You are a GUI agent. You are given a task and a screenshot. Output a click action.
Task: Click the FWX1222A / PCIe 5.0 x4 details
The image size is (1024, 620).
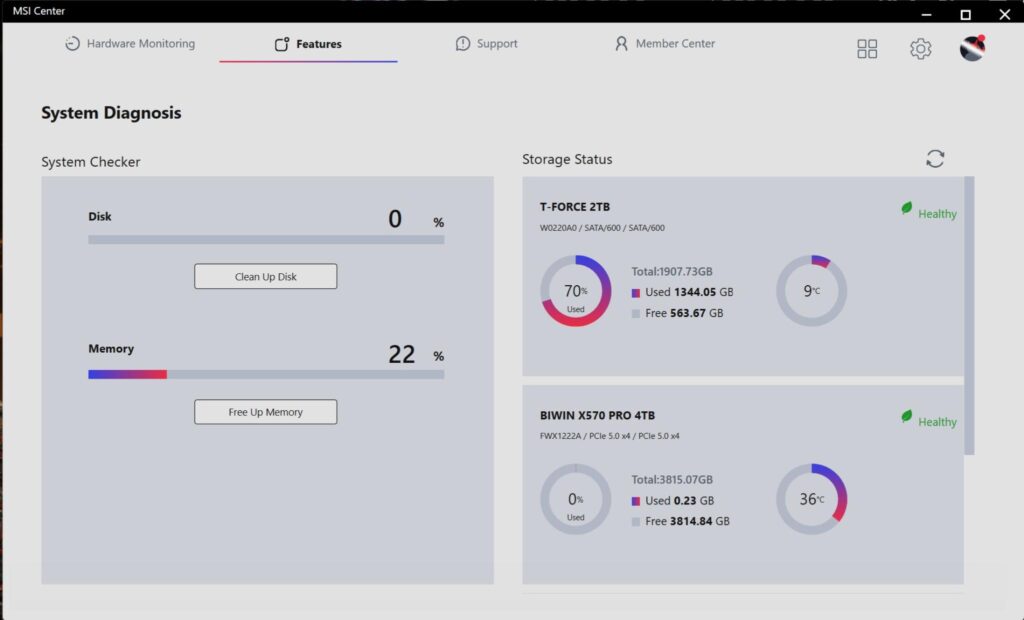coord(609,436)
